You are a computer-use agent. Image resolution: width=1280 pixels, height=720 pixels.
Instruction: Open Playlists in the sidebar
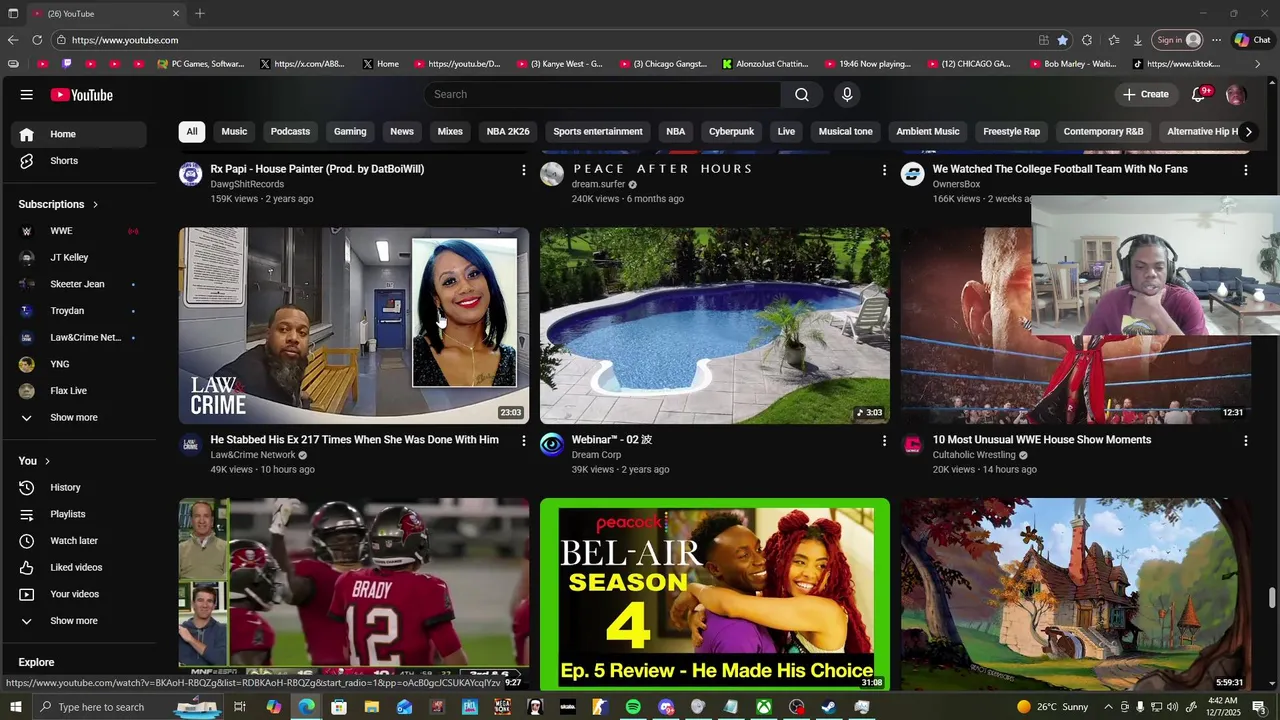pos(79,514)
